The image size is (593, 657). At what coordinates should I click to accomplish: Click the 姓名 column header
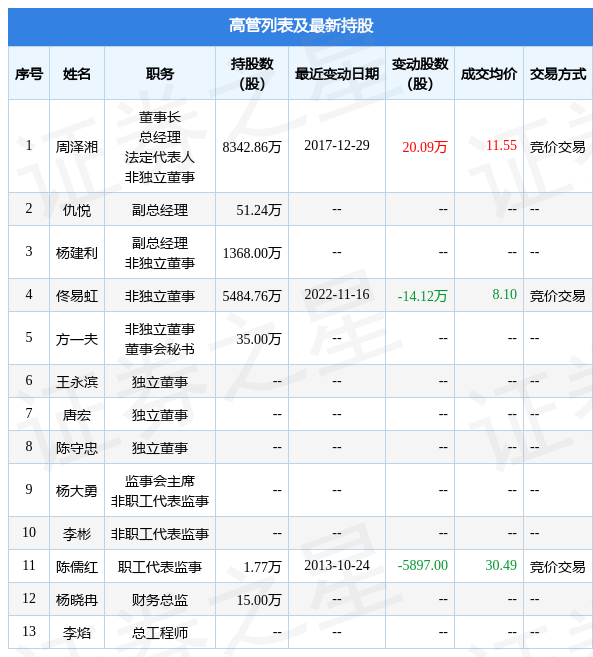coord(77,74)
